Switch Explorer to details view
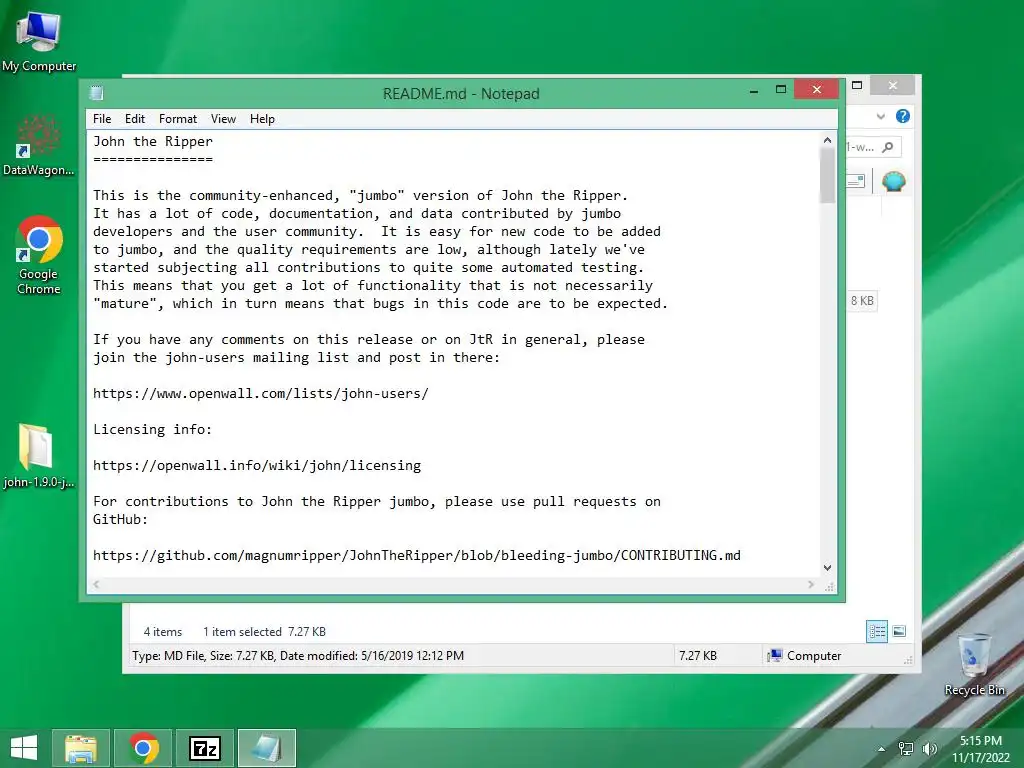The width and height of the screenshot is (1024, 768). 877,632
